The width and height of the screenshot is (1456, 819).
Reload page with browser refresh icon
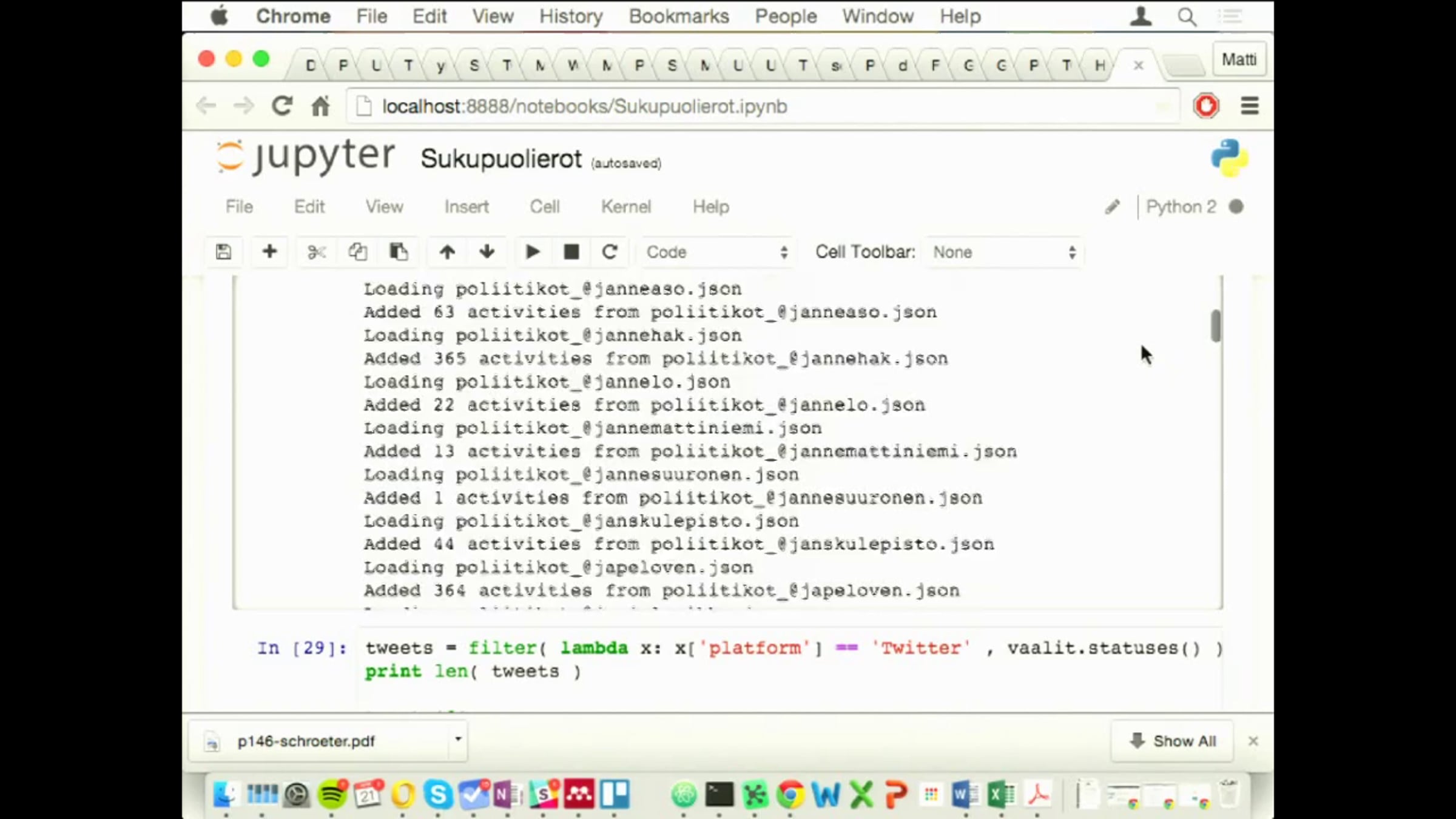(282, 107)
